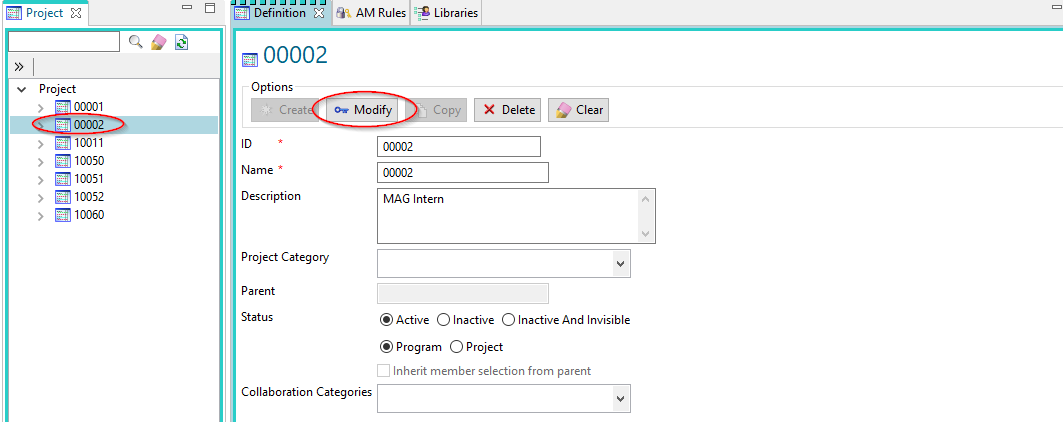Choose the Project radio button

coord(457,347)
